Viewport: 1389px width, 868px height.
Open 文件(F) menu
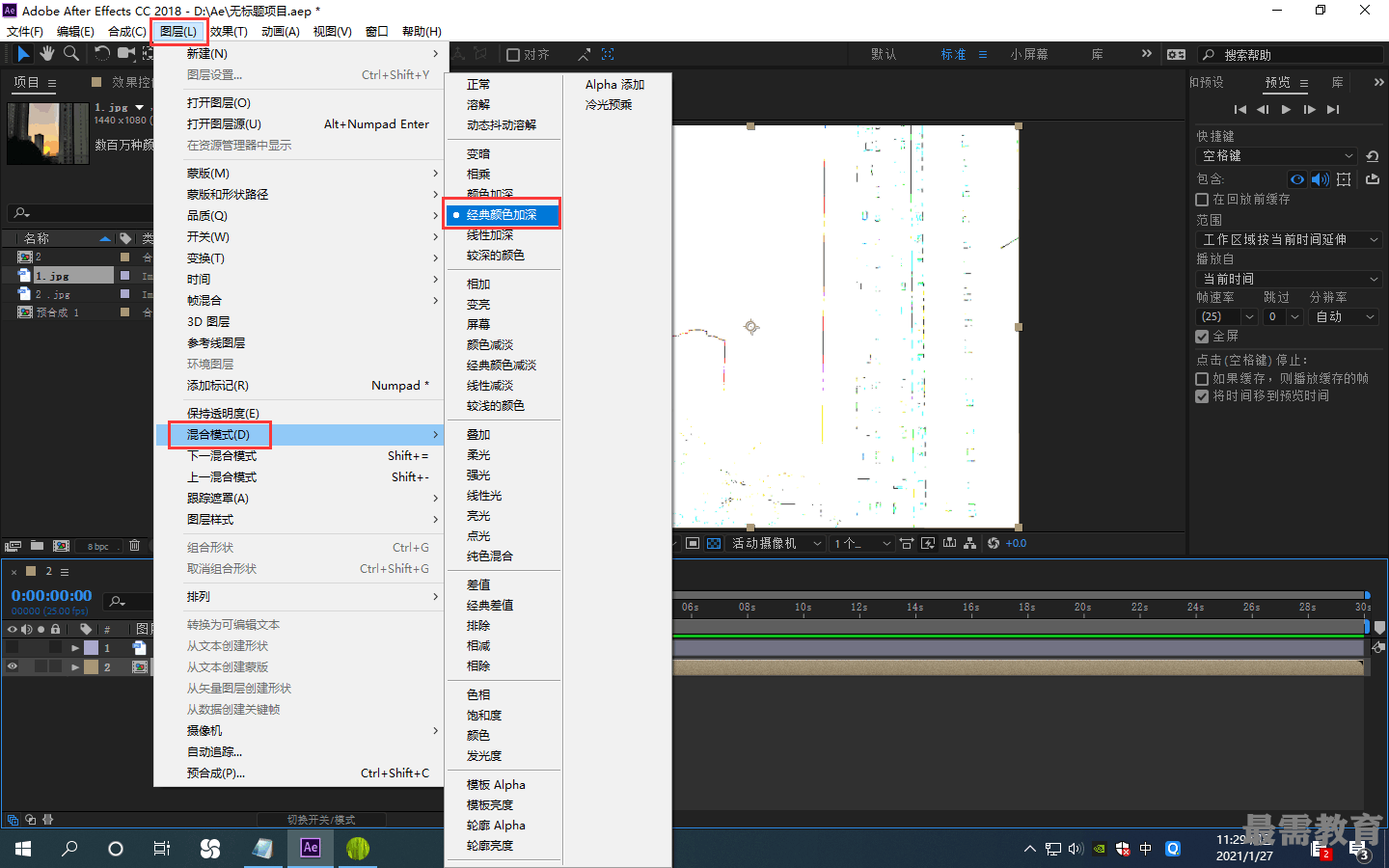click(25, 31)
